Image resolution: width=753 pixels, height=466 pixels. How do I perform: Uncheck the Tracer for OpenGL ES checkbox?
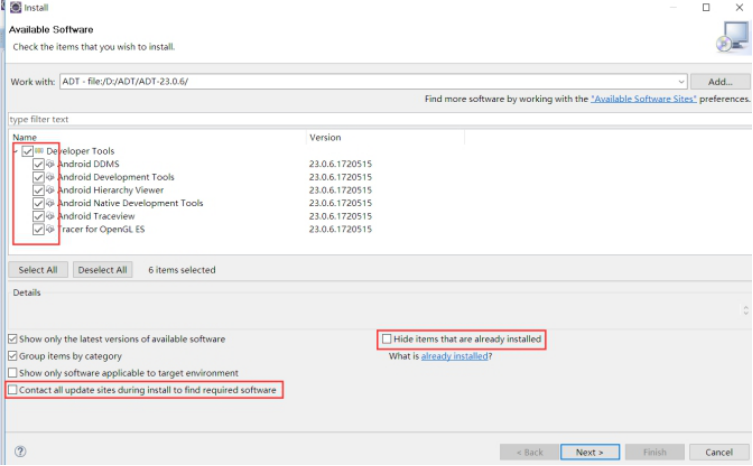tap(38, 229)
